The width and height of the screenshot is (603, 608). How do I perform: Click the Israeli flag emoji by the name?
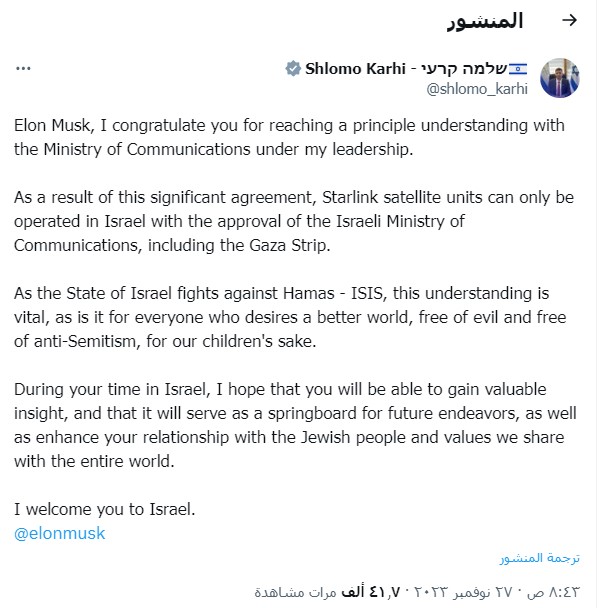tap(517, 69)
